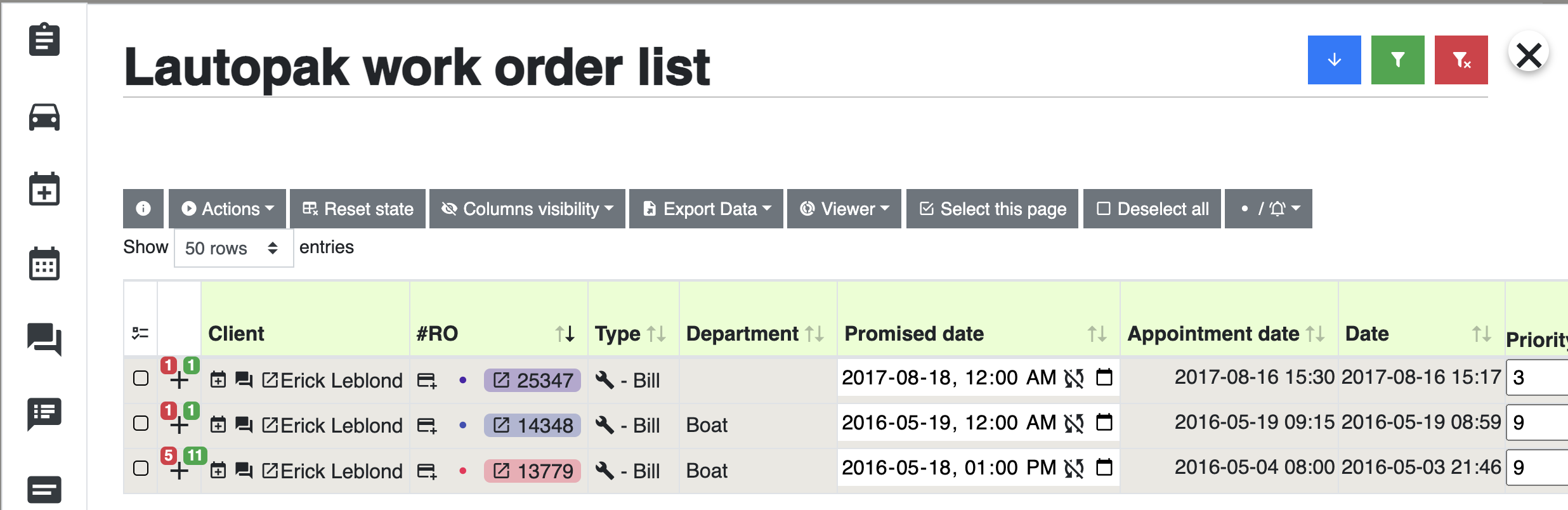Image resolution: width=1568 pixels, height=510 pixels.
Task: Click the blue download arrow button
Action: [x=1334, y=60]
